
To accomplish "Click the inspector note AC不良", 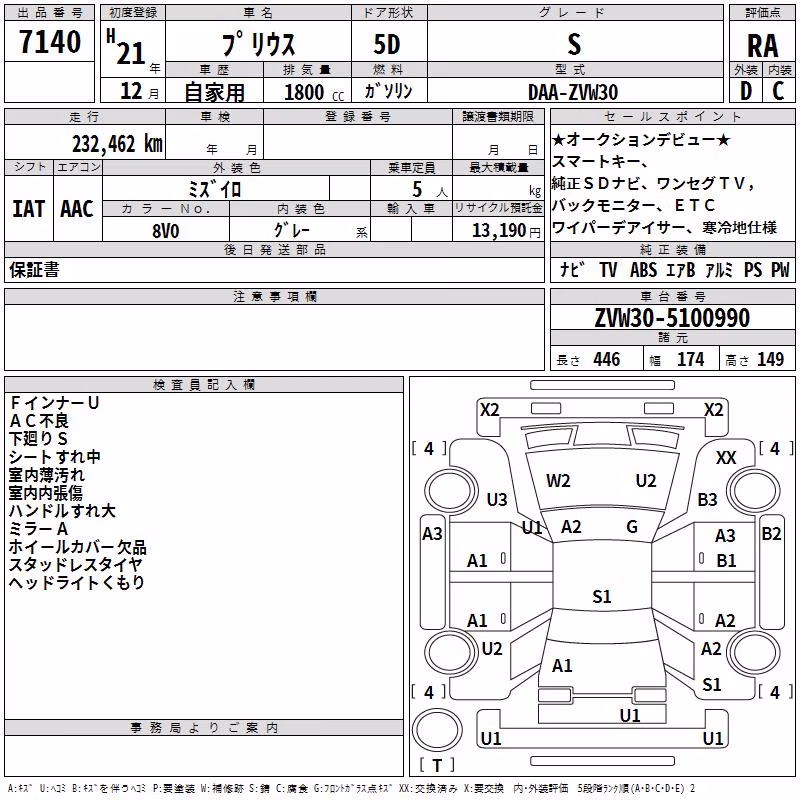I will coord(39,421).
